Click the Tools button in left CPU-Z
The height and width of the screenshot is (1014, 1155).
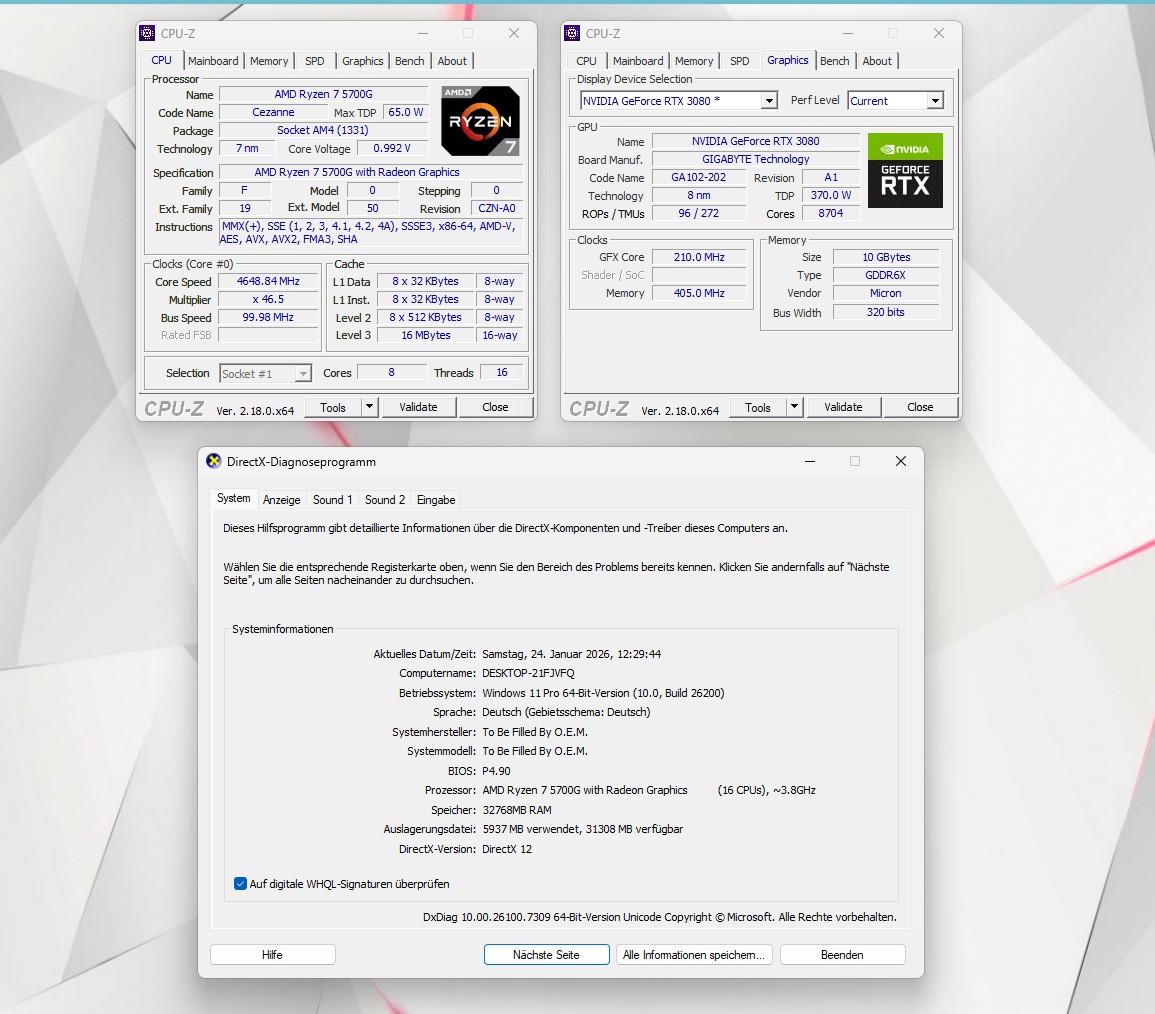(333, 407)
